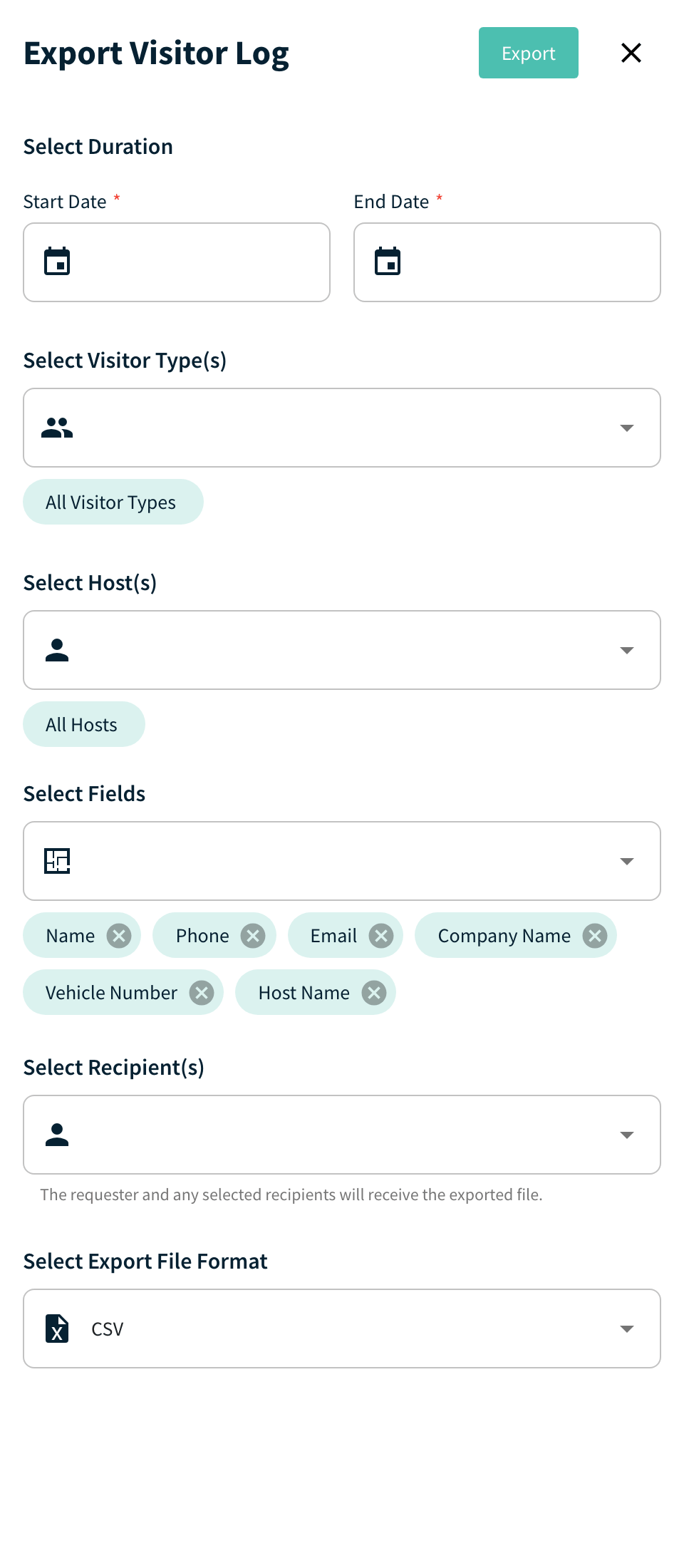This screenshot has width=684, height=1568.
Task: Select the All Hosts chip
Action: (x=84, y=724)
